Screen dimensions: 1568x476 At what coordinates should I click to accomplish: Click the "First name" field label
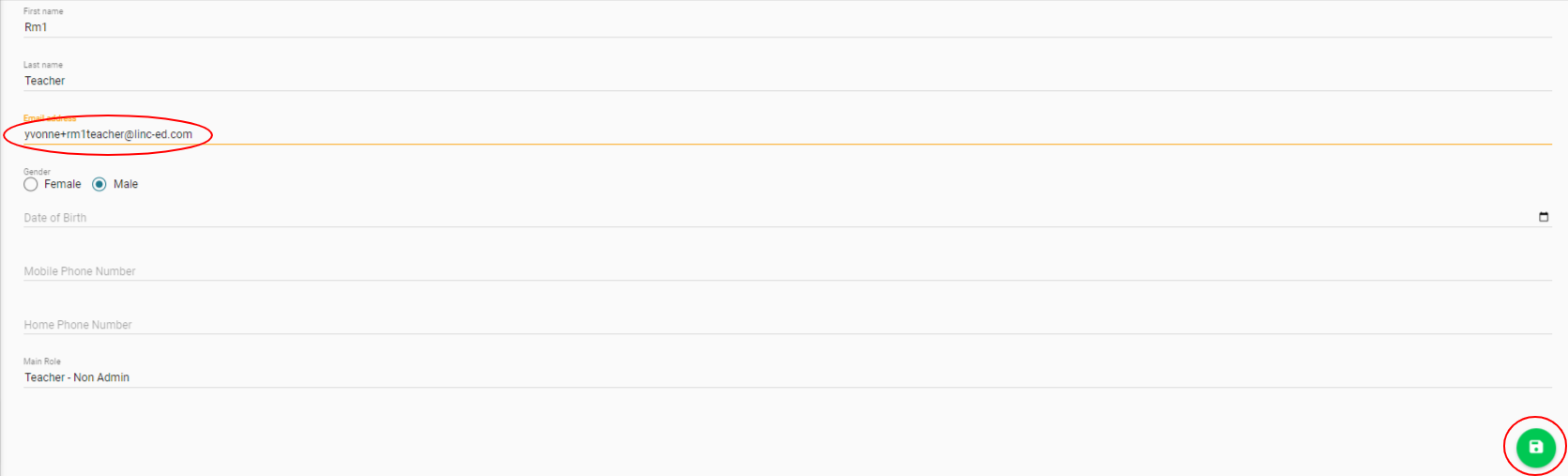(x=43, y=11)
